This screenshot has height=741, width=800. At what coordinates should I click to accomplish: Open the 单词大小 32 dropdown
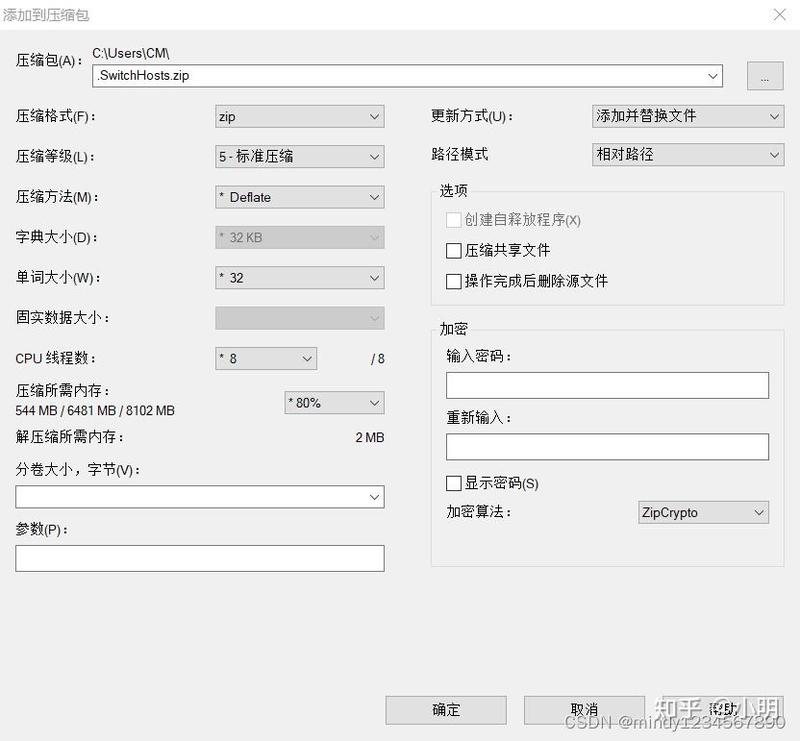tap(299, 278)
